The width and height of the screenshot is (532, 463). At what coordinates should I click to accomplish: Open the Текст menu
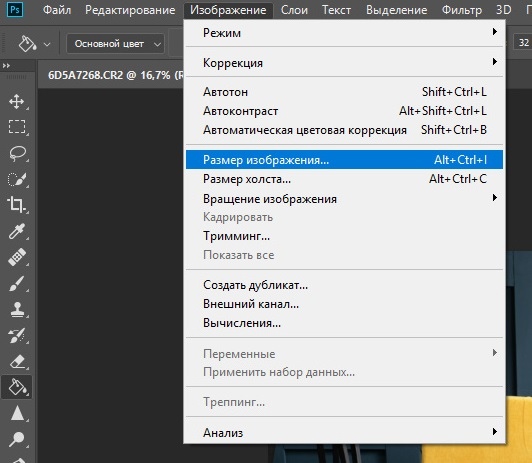coord(336,10)
